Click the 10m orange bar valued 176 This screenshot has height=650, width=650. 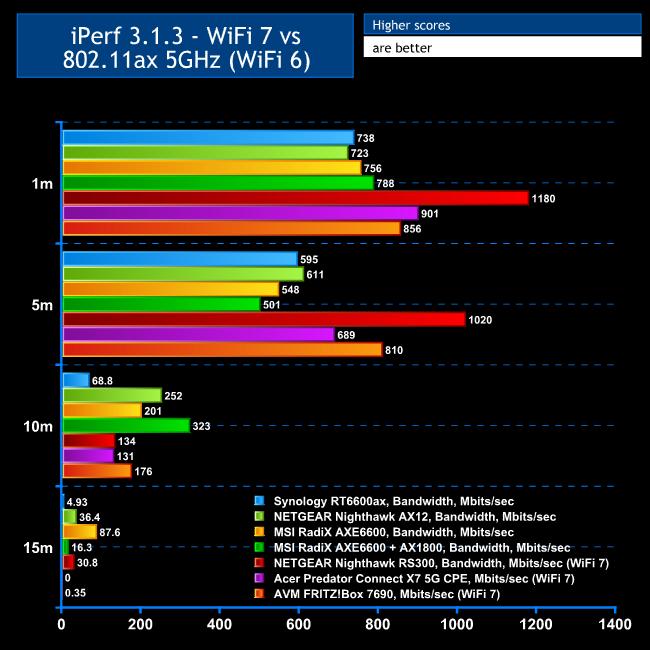[97, 471]
